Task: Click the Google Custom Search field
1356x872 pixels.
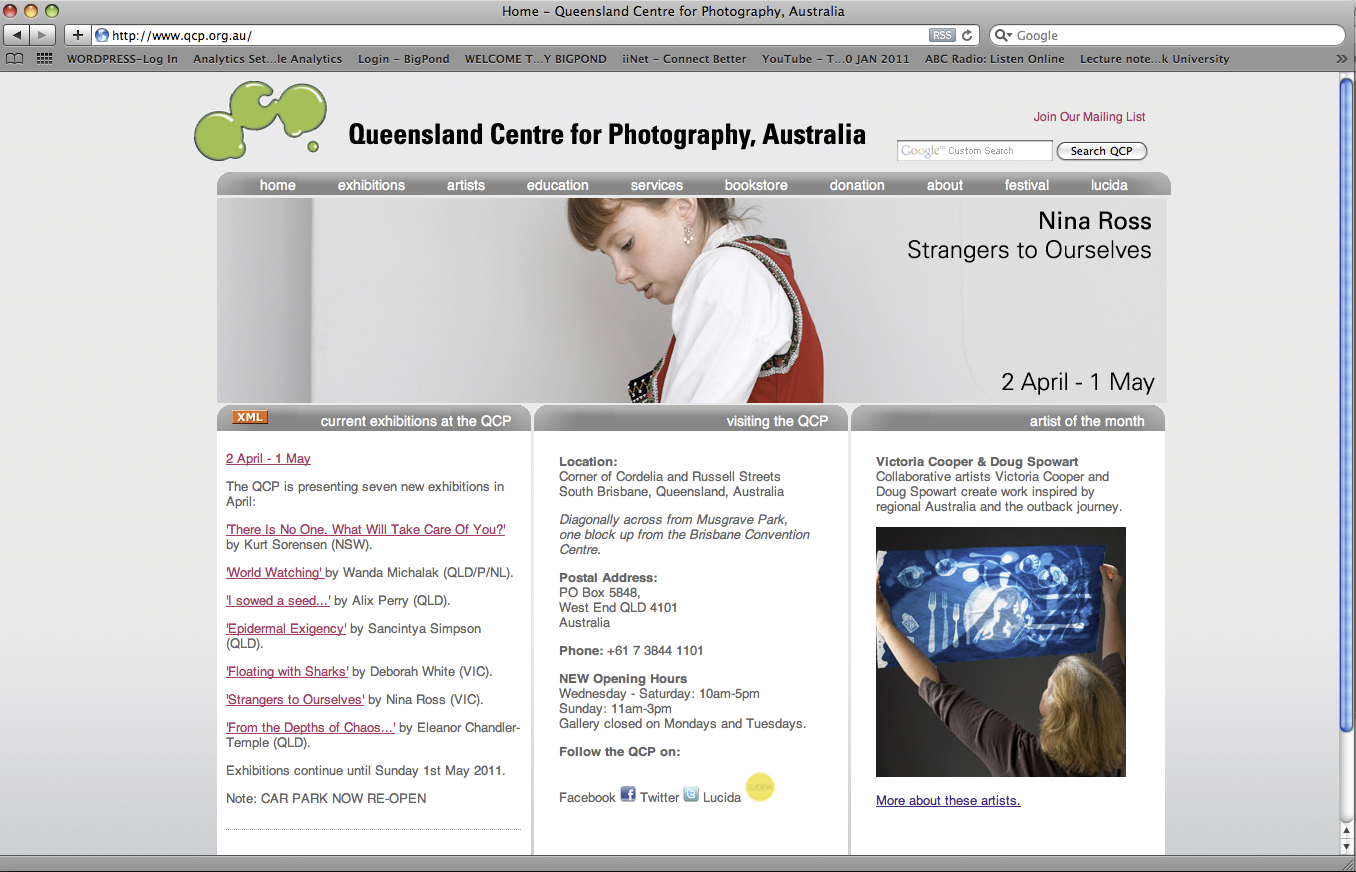Action: (975, 151)
